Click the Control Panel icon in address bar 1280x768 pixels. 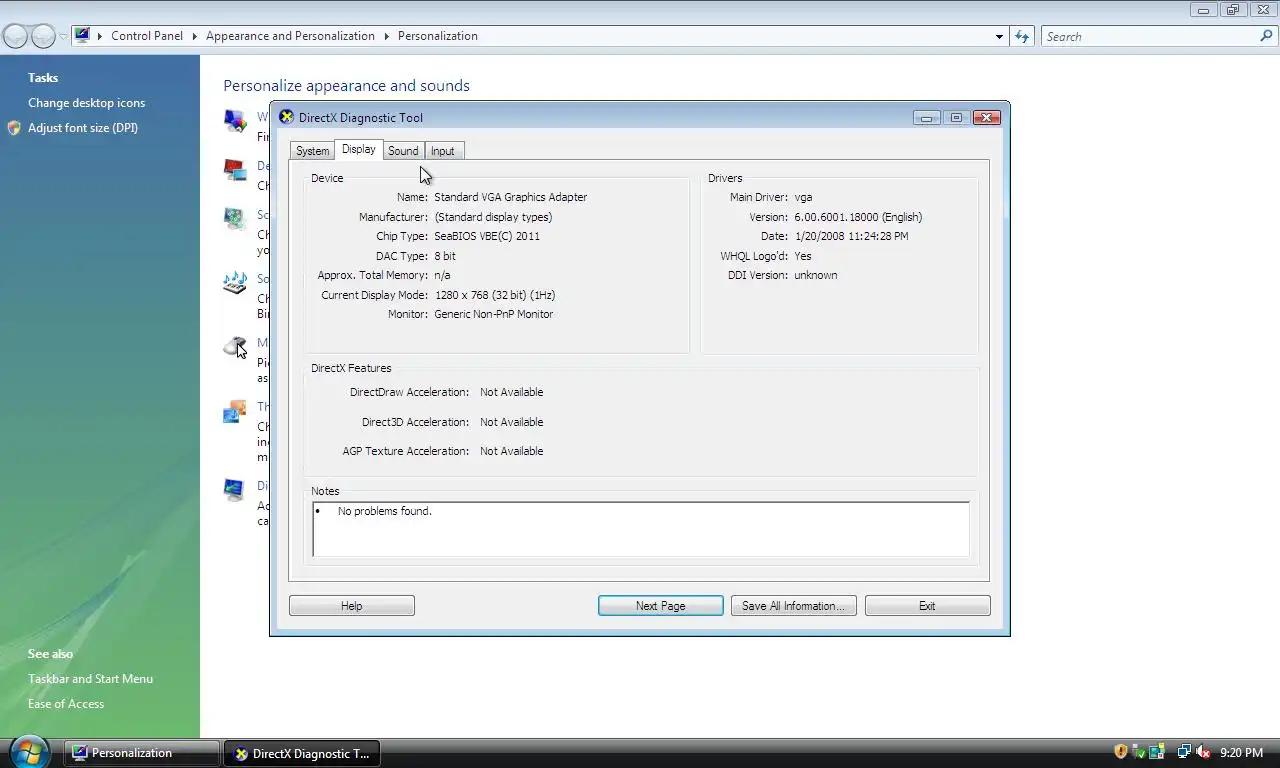point(82,35)
